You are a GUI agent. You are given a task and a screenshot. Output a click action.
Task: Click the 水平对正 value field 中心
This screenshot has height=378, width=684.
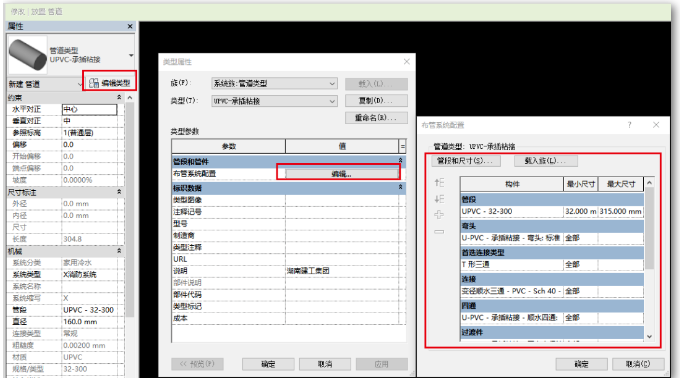click(89, 109)
